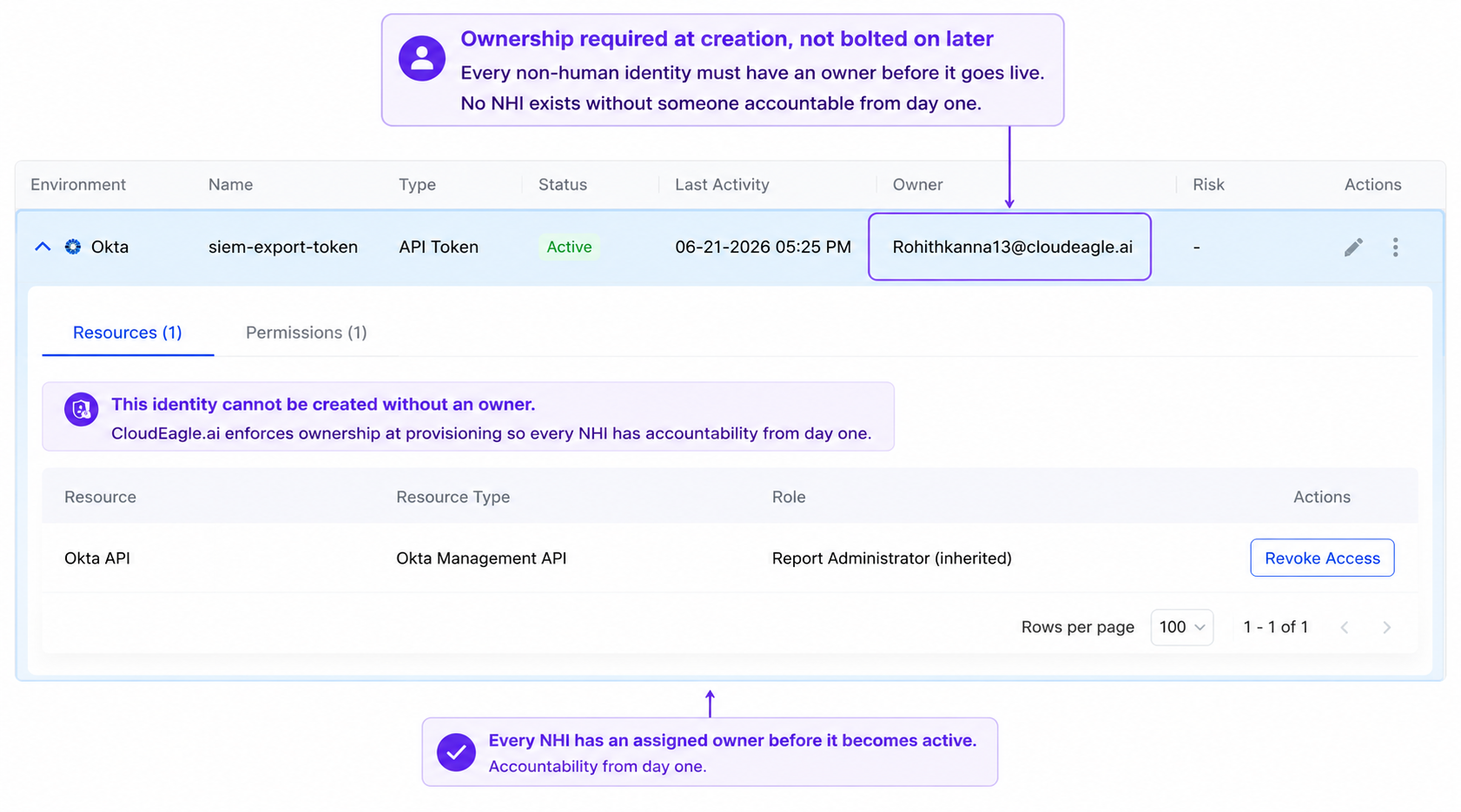Click the Okta environment name

pos(109,247)
